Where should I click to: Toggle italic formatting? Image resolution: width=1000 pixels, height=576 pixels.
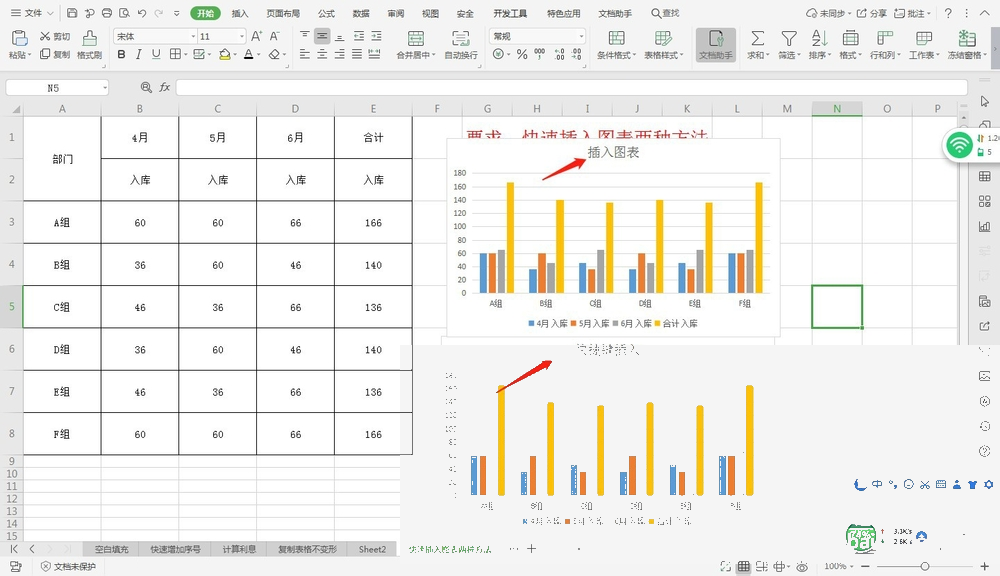(138, 54)
